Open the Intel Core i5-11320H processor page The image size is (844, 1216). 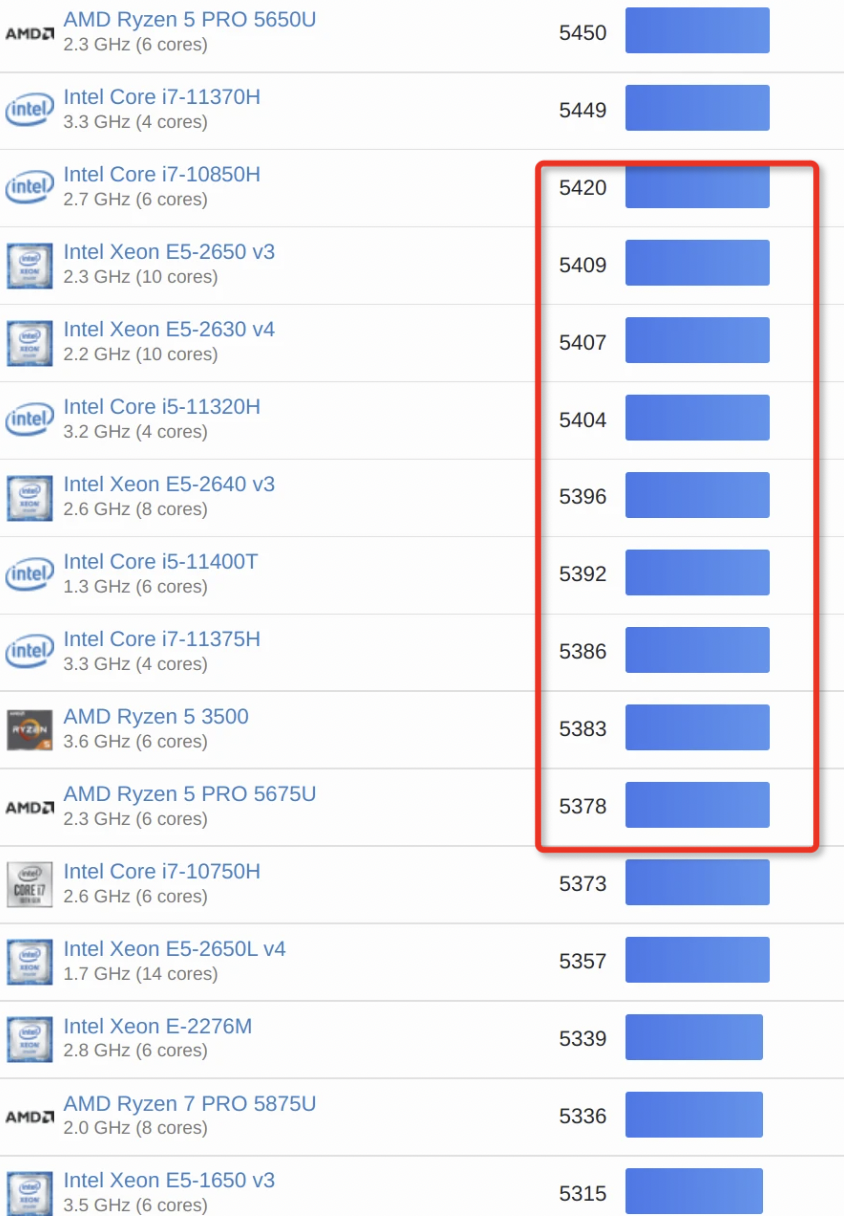pos(162,407)
